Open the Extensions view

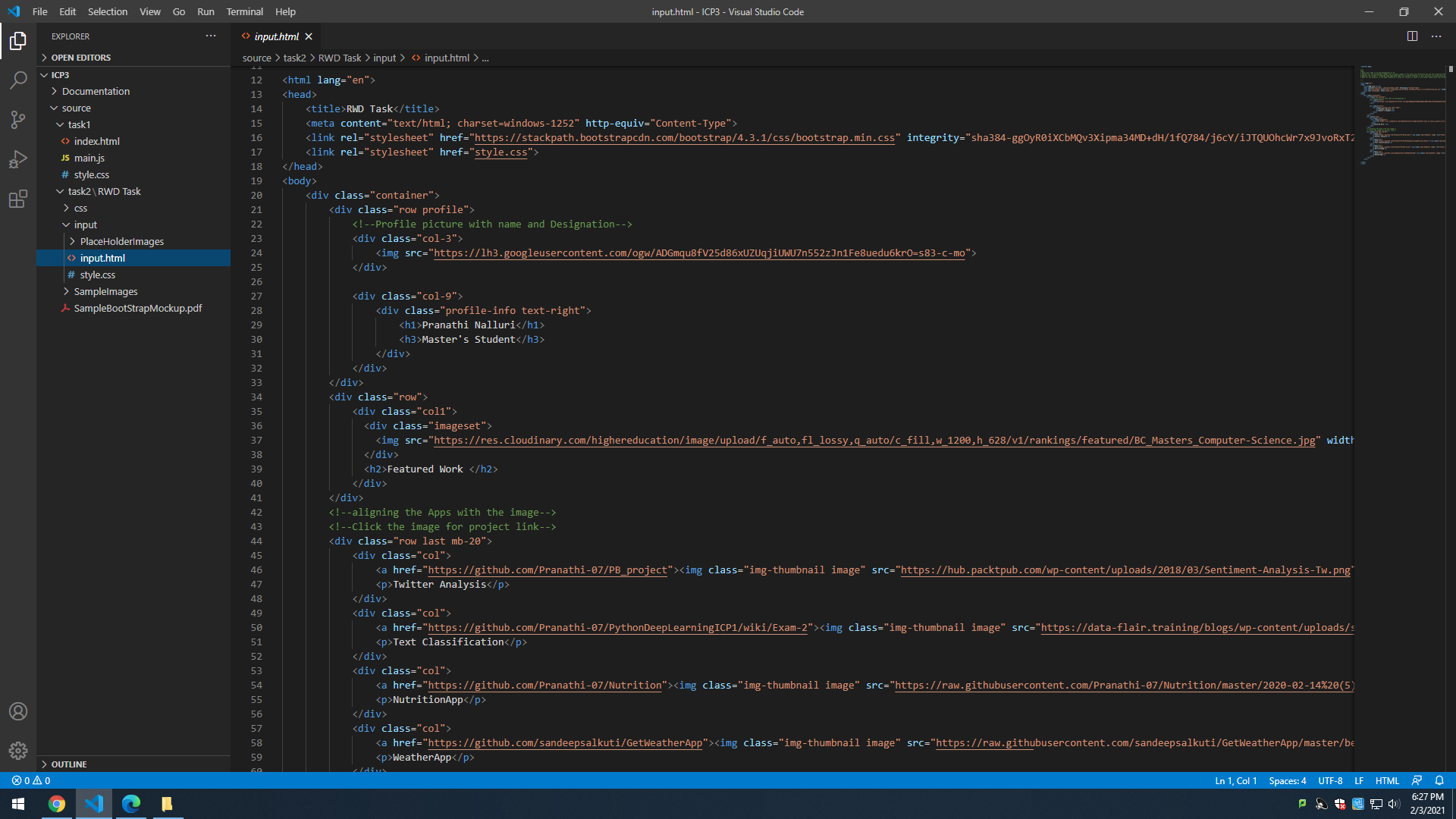18,199
